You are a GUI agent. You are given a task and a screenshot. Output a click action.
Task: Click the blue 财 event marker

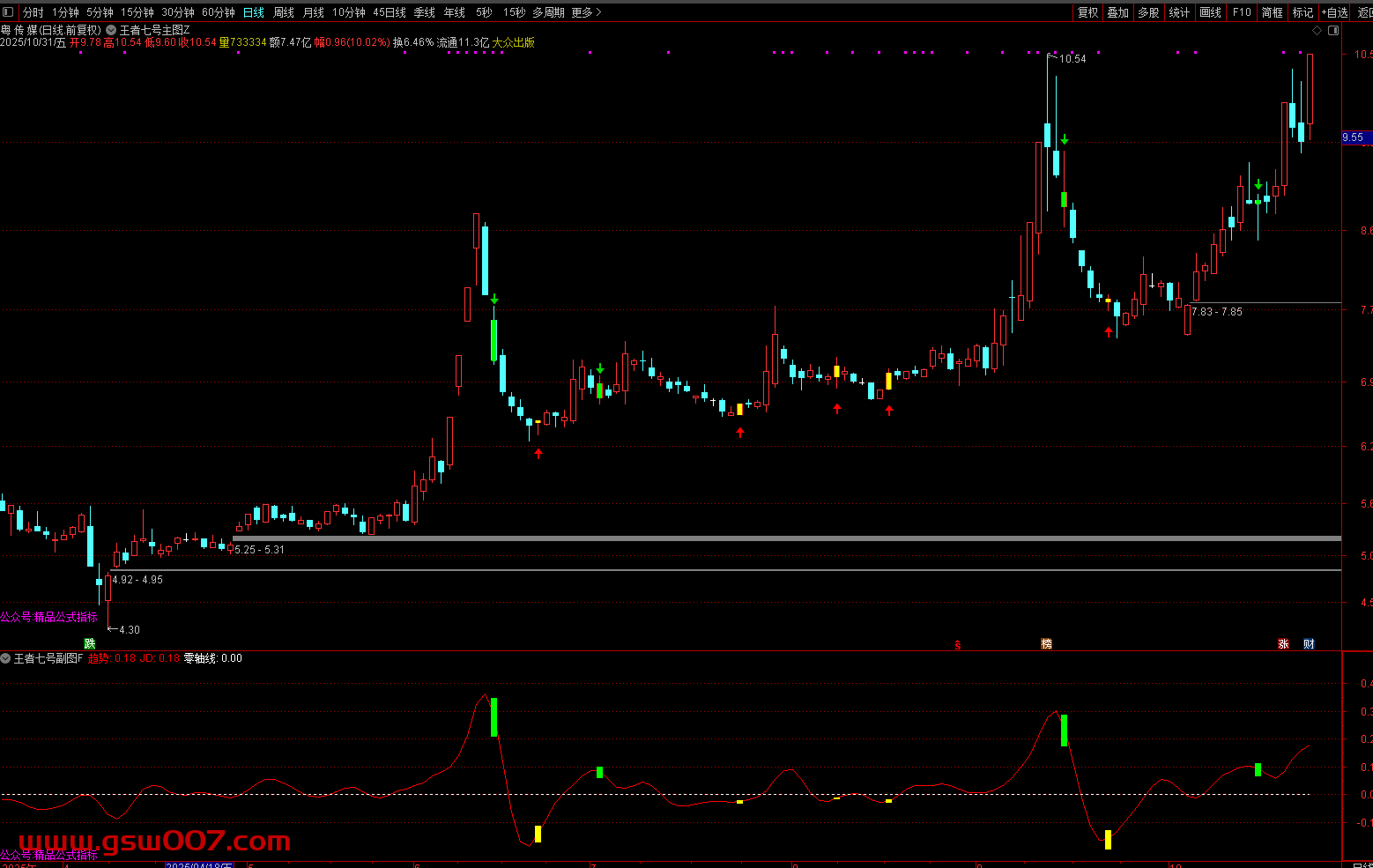1309,644
